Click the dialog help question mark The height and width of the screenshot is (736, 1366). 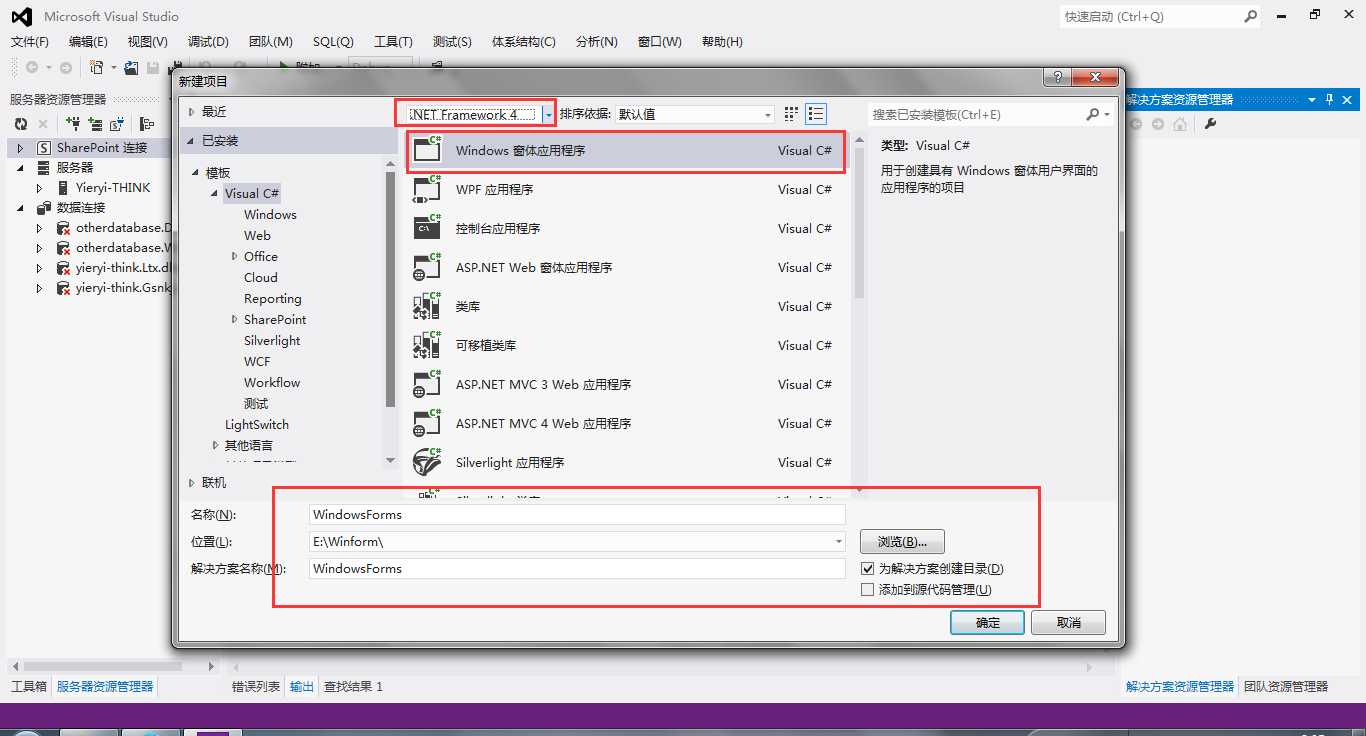click(x=1058, y=78)
